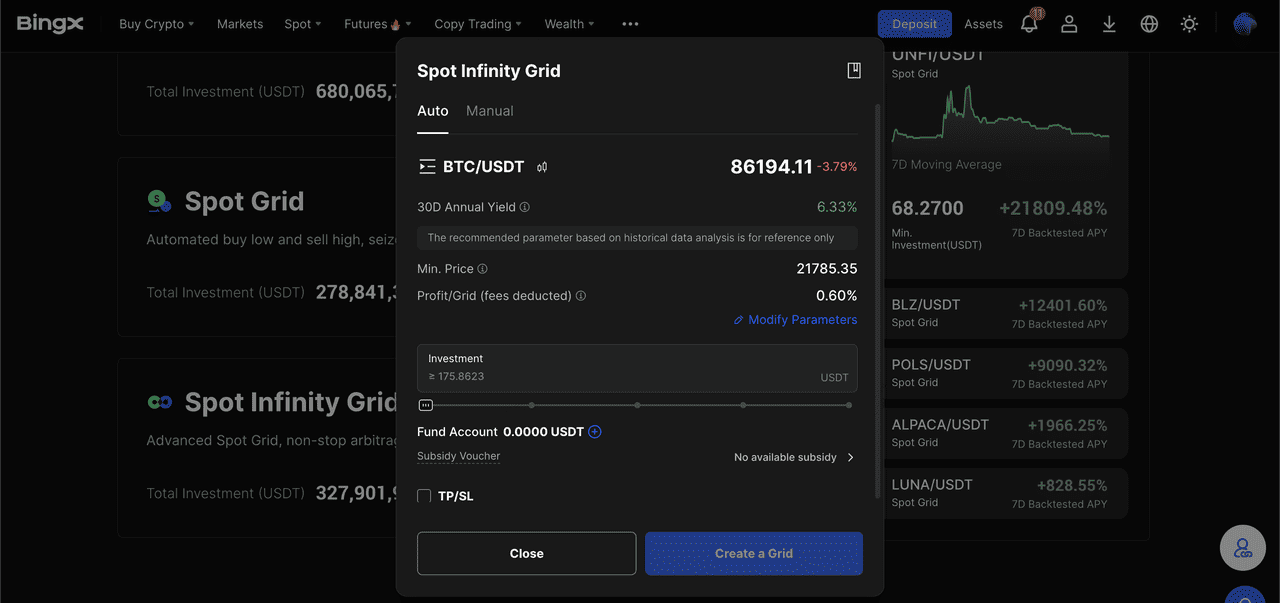Click the 30D Annual Yield info icon
This screenshot has width=1280, height=603.
tap(525, 207)
